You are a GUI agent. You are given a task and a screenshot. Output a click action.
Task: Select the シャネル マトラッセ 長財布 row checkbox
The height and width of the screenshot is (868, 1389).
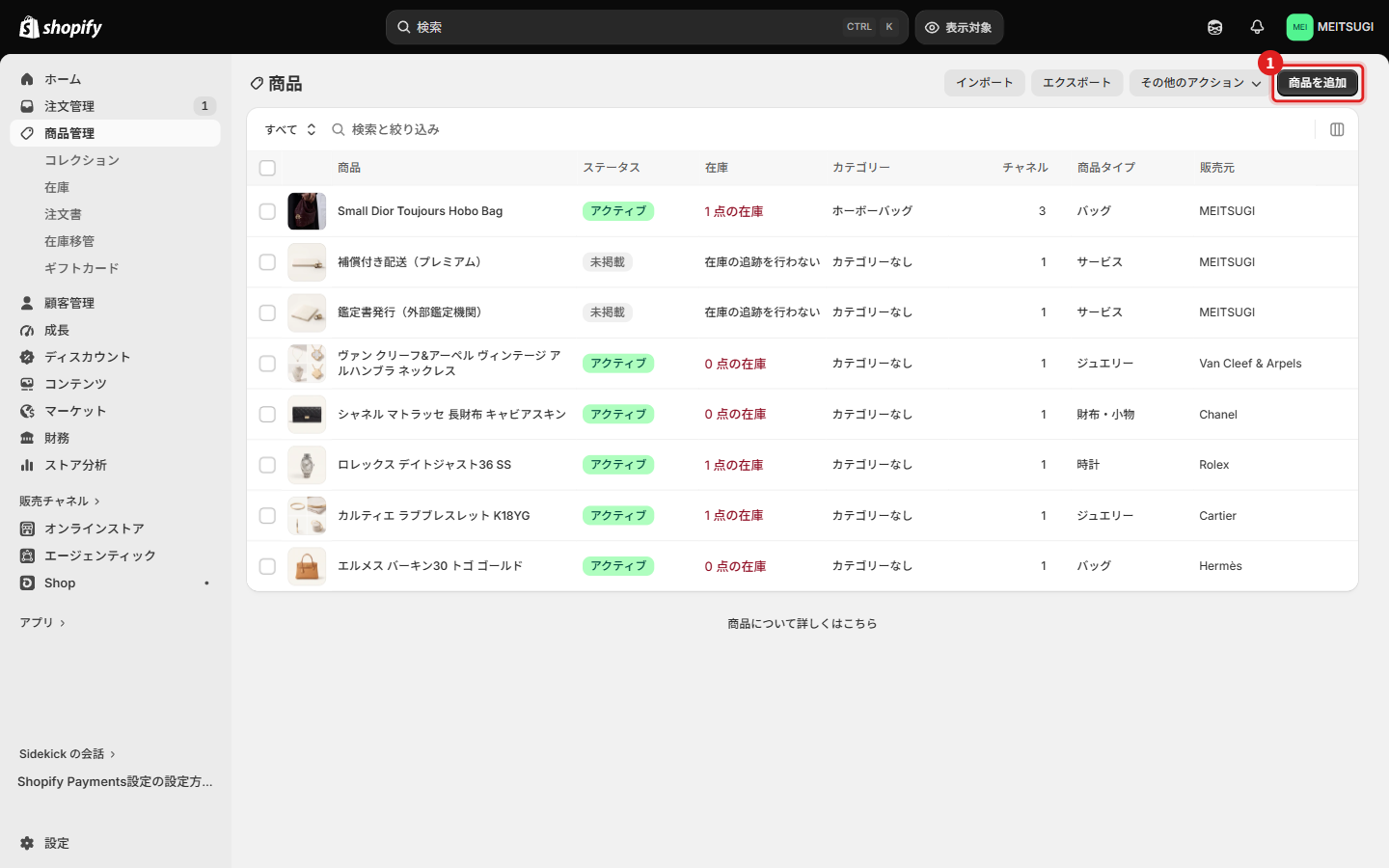[267, 415]
